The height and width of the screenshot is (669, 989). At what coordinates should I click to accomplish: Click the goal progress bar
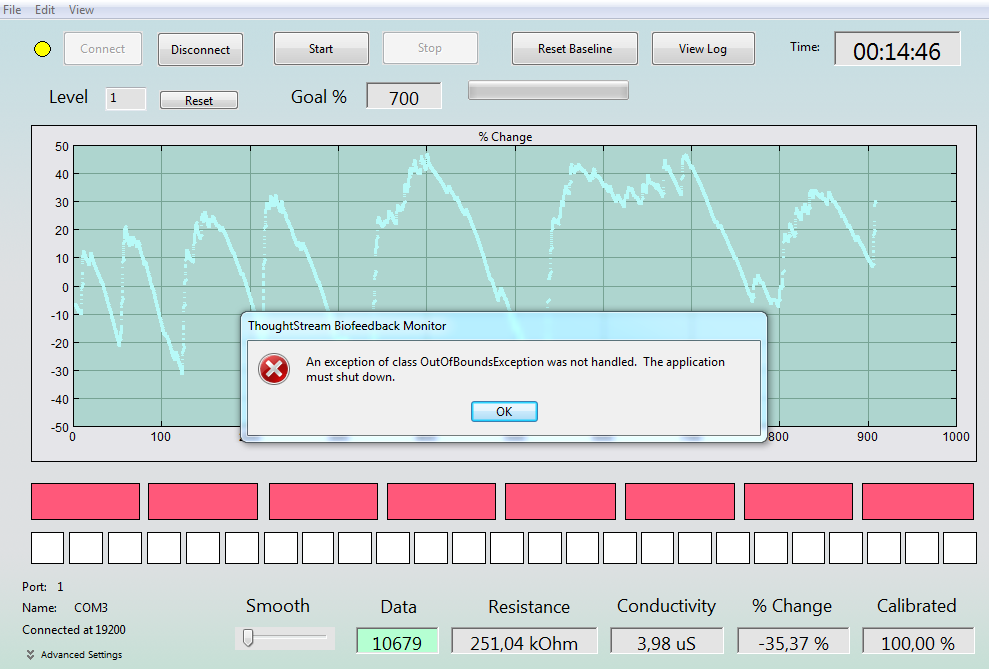point(548,91)
